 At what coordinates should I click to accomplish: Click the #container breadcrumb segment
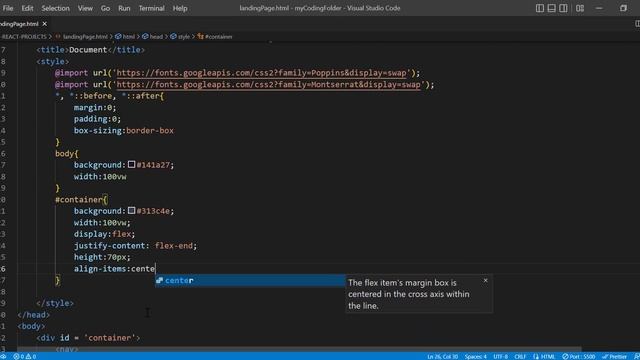click(x=215, y=37)
